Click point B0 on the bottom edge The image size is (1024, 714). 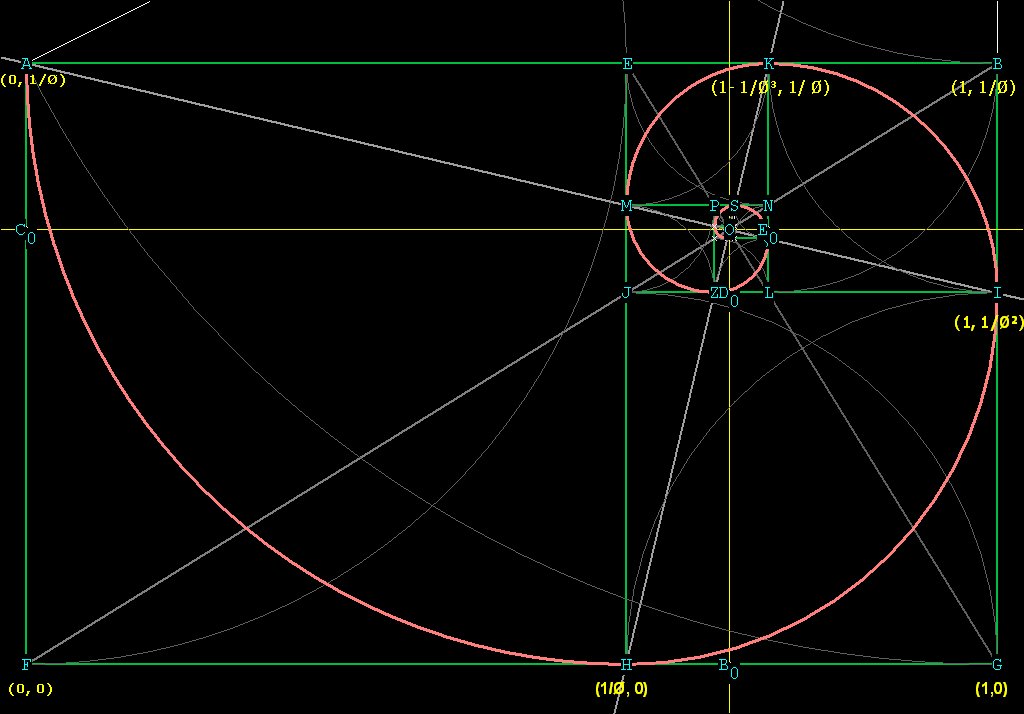[x=729, y=663]
